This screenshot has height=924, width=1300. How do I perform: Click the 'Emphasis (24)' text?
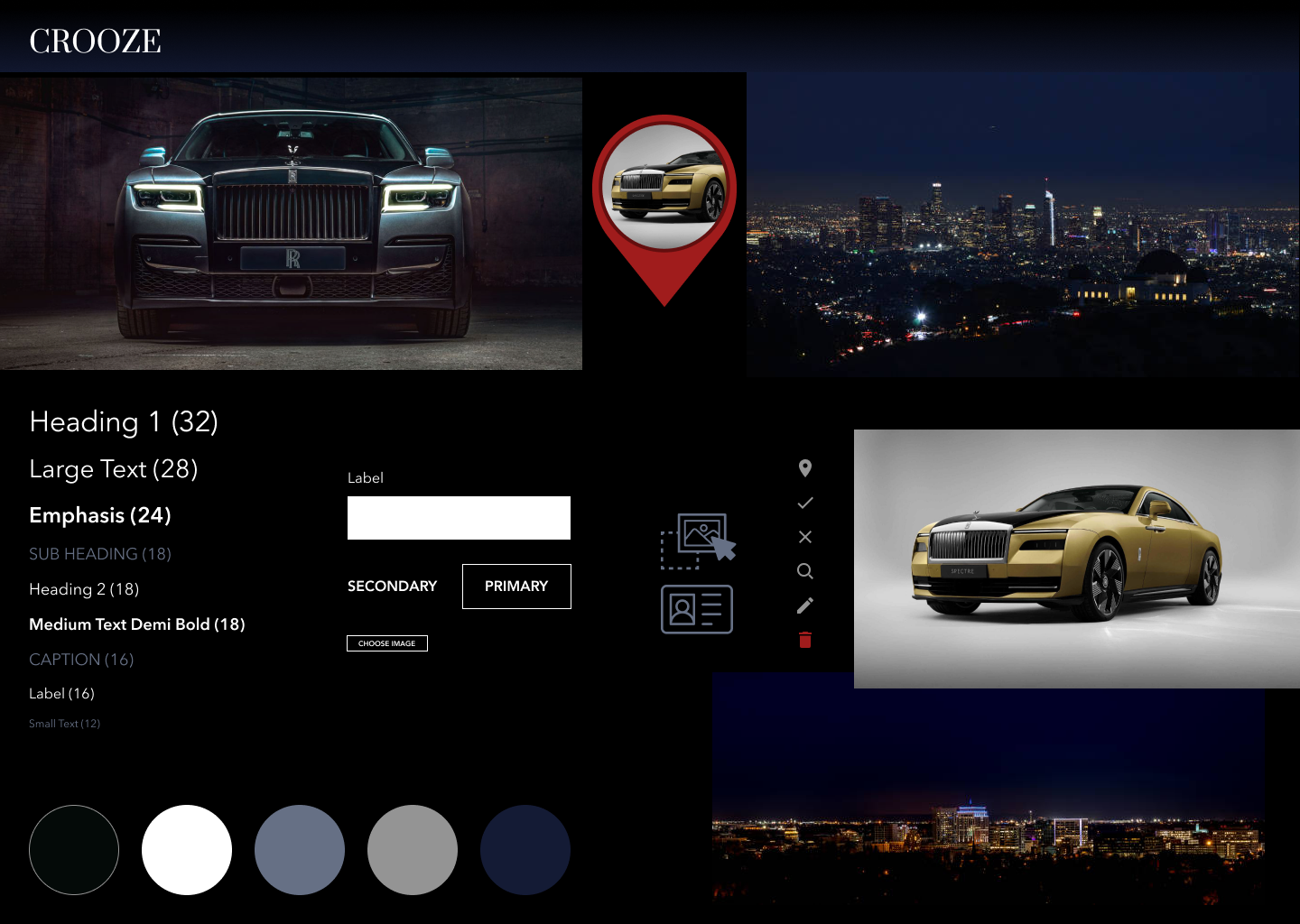tap(100, 515)
